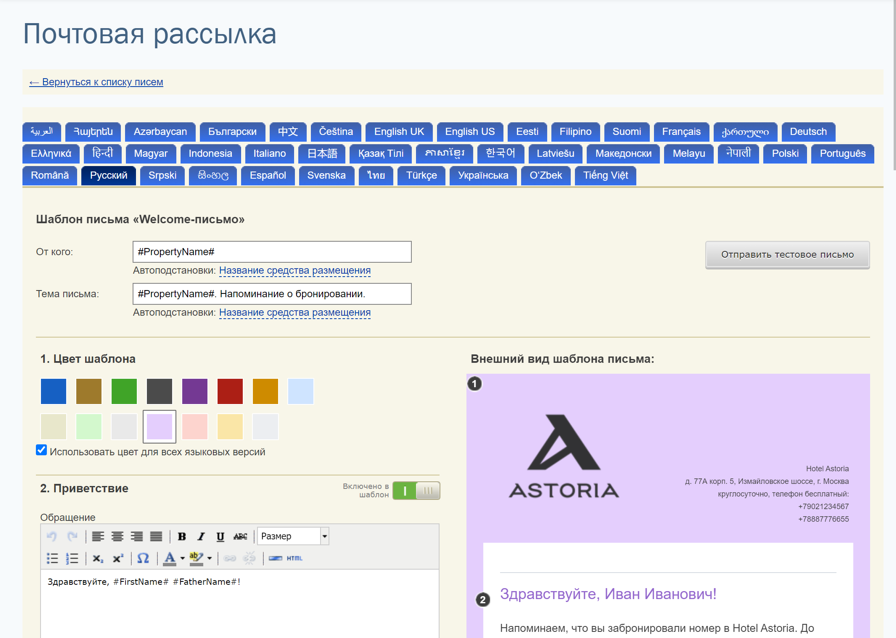
Task: Select the Türkçe tab
Action: pos(421,176)
